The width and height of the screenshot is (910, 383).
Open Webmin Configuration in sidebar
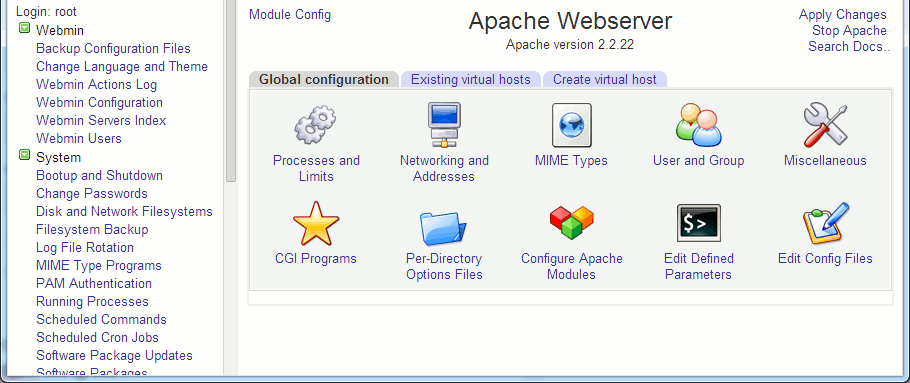pos(99,103)
